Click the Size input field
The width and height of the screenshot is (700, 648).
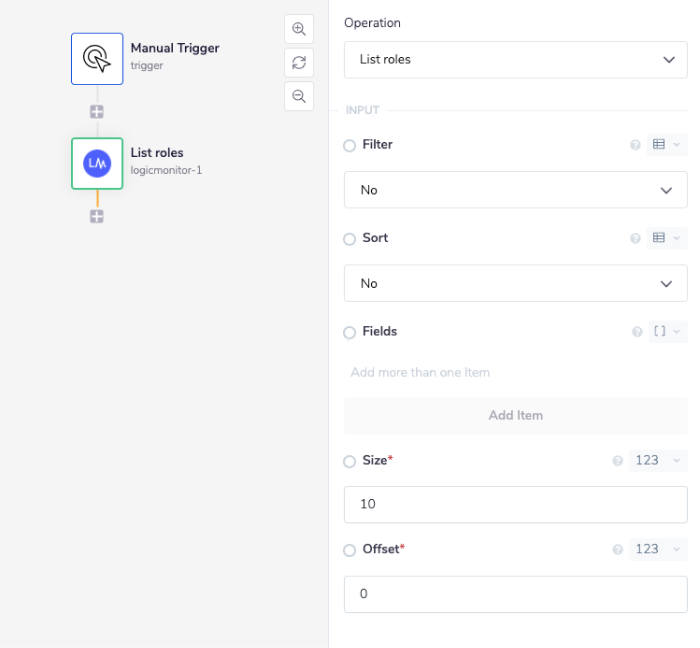(515, 504)
